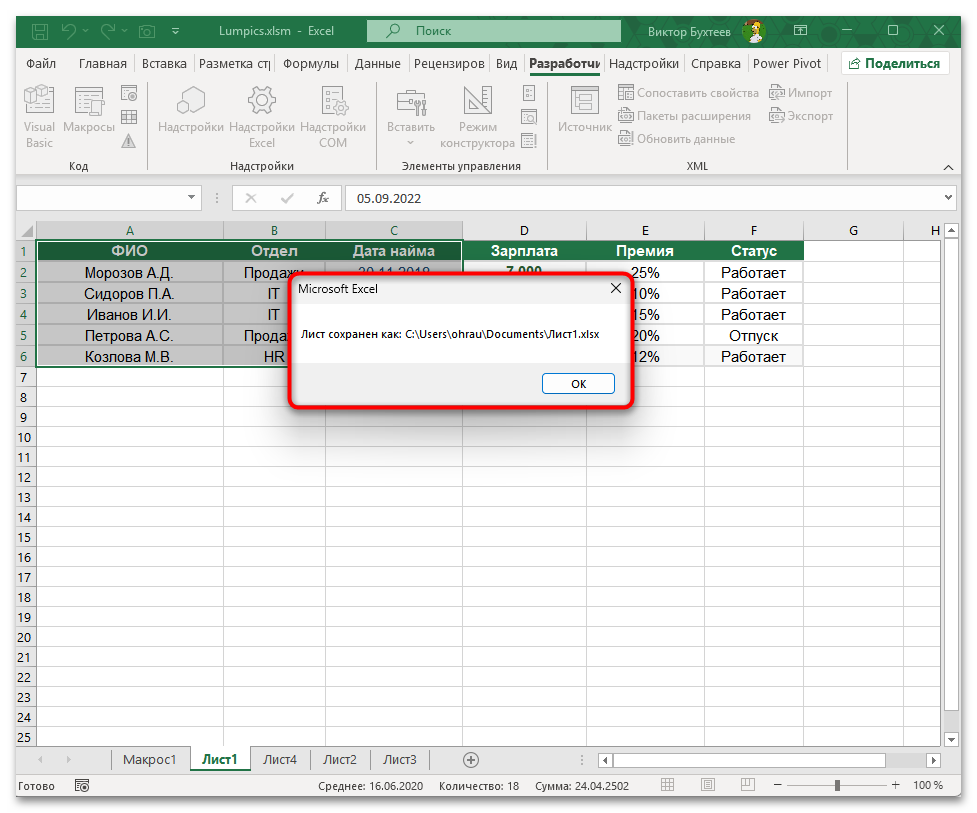The image size is (977, 813).
Task: Switch to Page Layout view icon
Action: (709, 785)
